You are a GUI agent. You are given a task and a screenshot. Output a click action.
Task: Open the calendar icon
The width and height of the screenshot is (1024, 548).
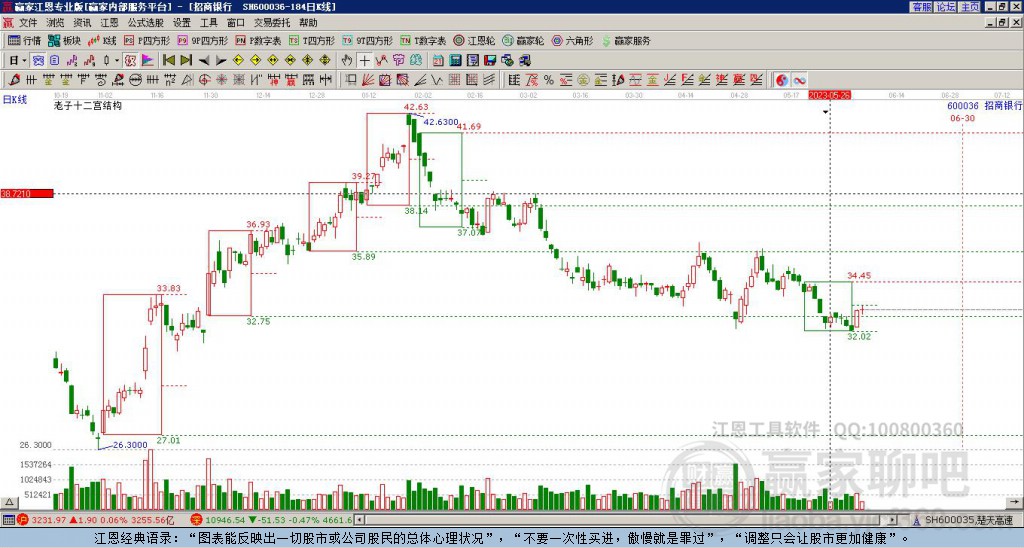(x=438, y=60)
